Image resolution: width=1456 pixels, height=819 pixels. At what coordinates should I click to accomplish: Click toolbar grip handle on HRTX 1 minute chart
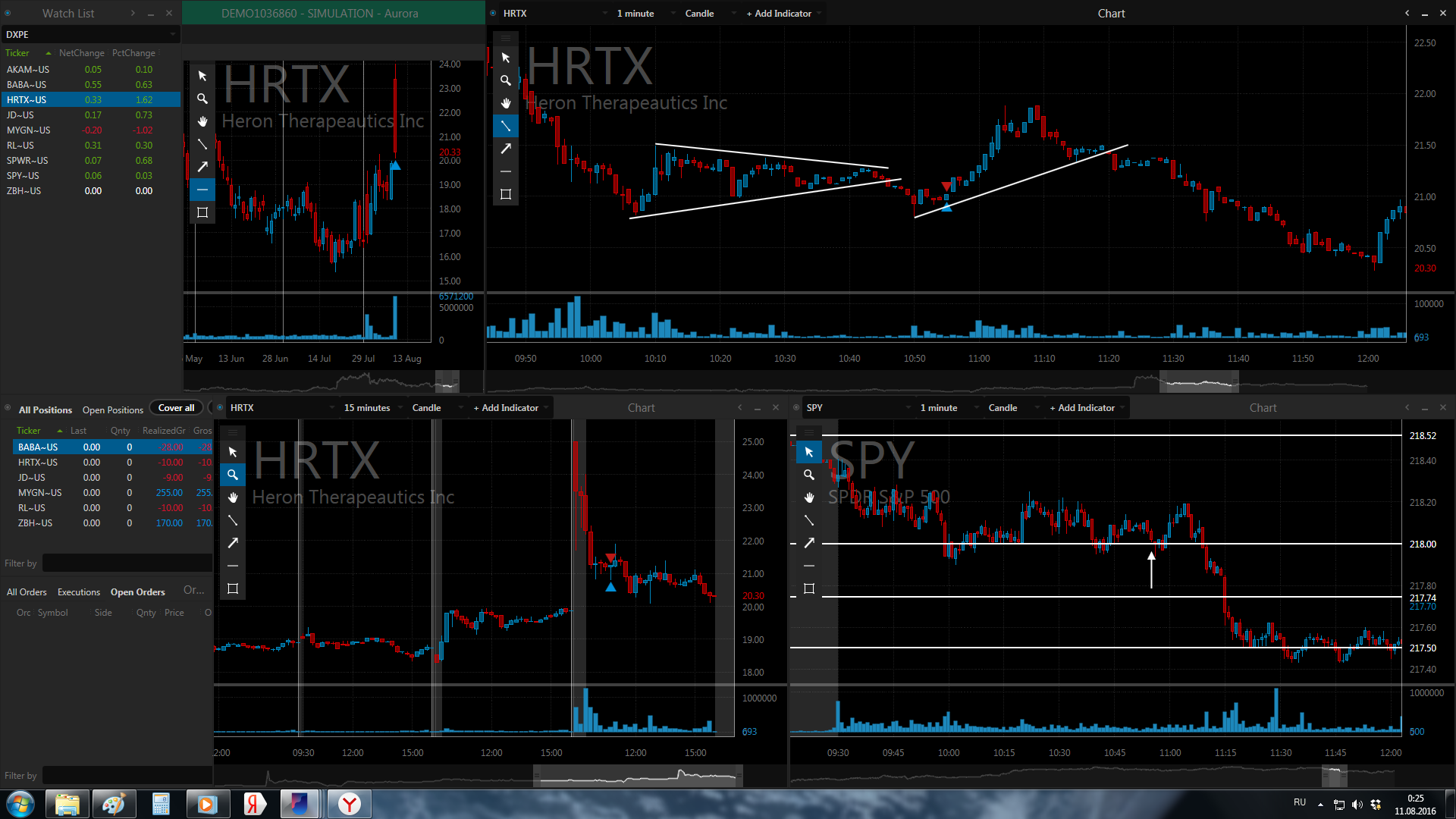pyautogui.click(x=506, y=38)
